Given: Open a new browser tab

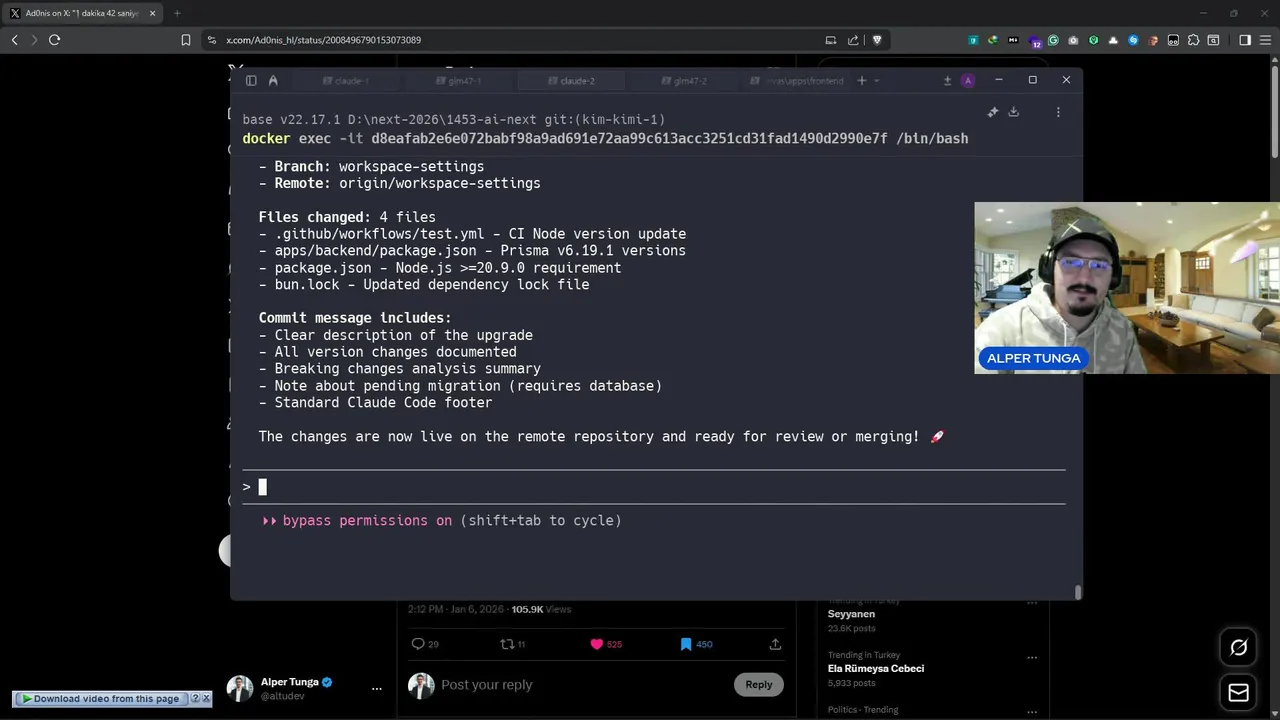Looking at the screenshot, I should pos(177,13).
